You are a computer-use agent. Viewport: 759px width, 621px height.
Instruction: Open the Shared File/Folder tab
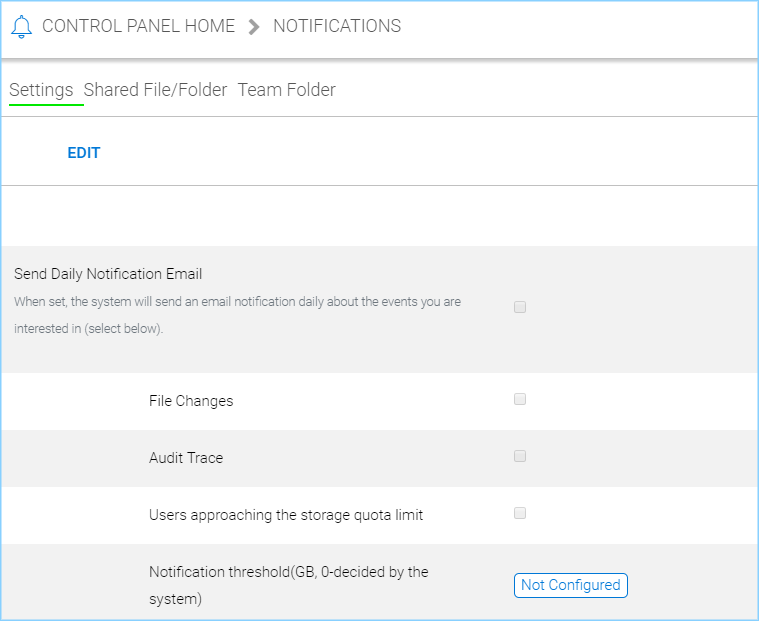[155, 90]
